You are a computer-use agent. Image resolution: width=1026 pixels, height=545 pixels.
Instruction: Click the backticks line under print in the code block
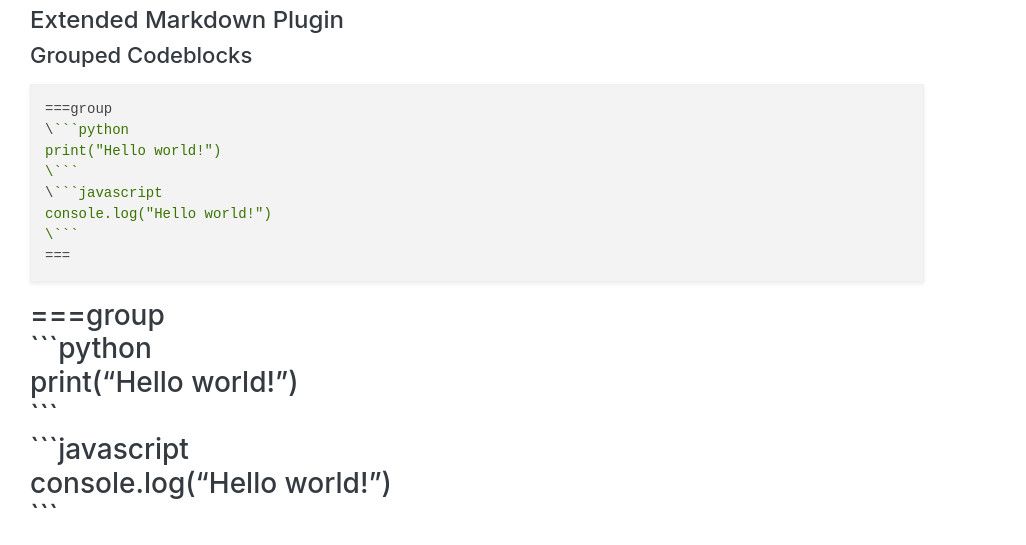pyautogui.click(x=61, y=171)
